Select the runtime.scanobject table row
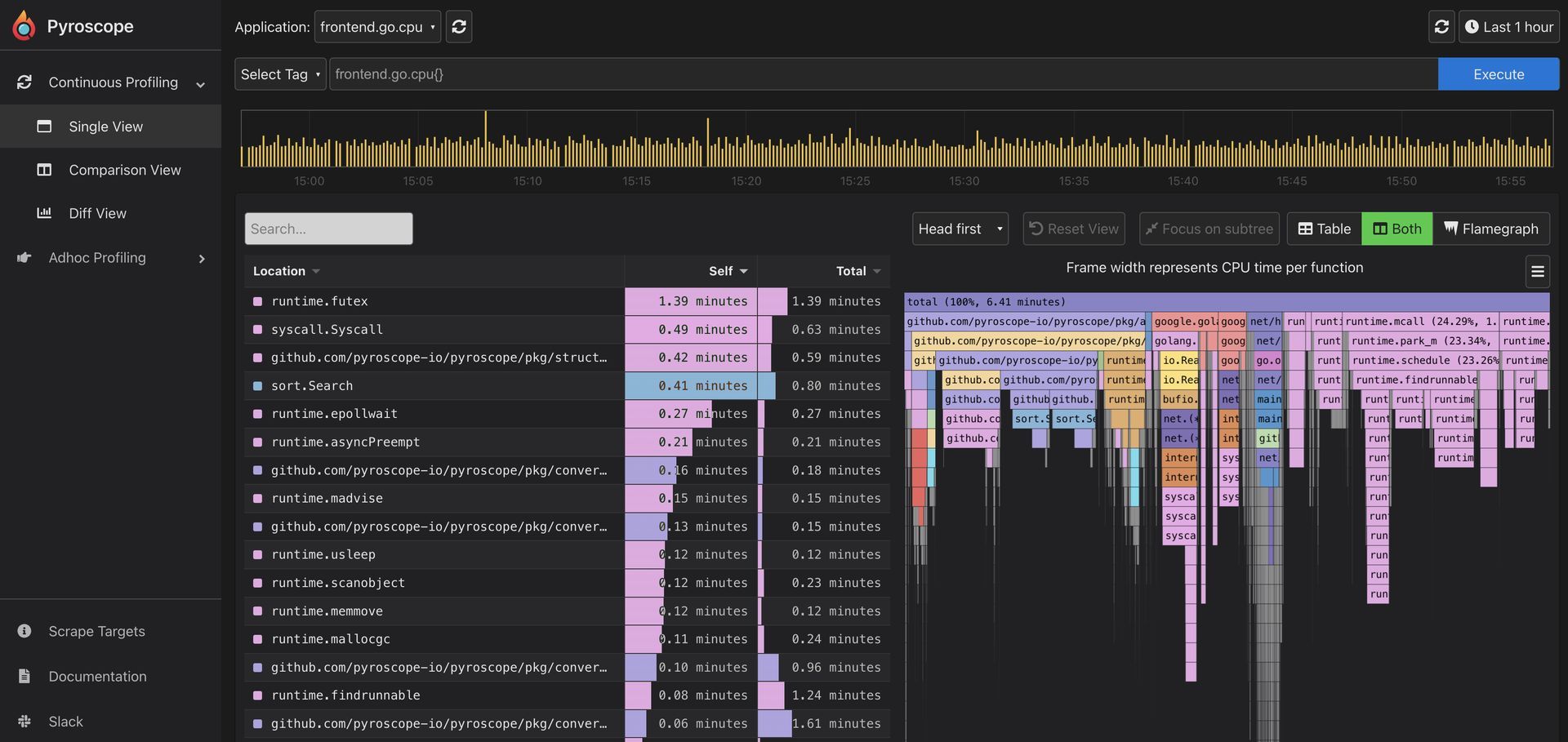The height and width of the screenshot is (742, 1568). pos(567,583)
